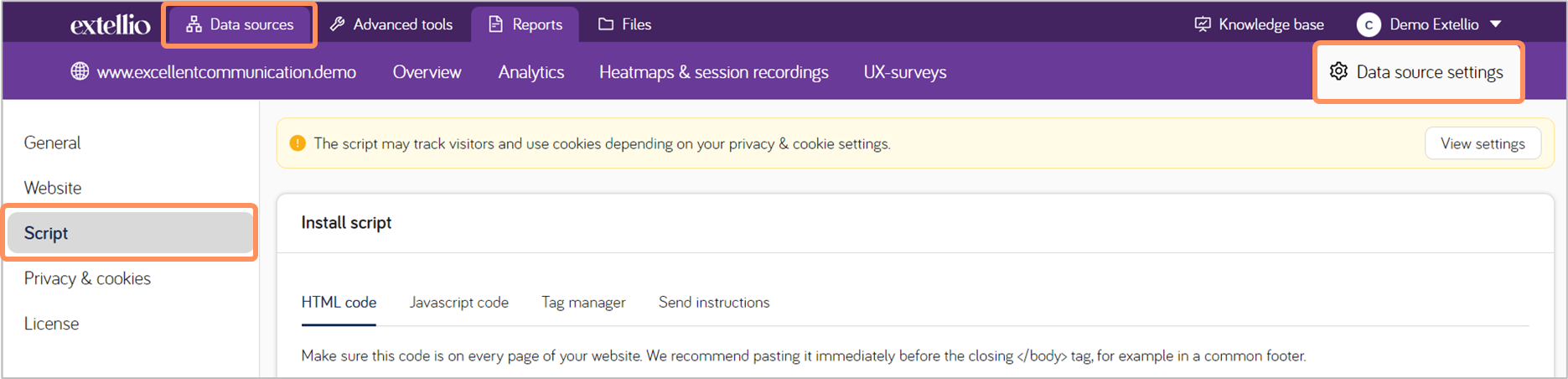Open the Tag manager tab
The height and width of the screenshot is (379, 1568).
coord(583,303)
